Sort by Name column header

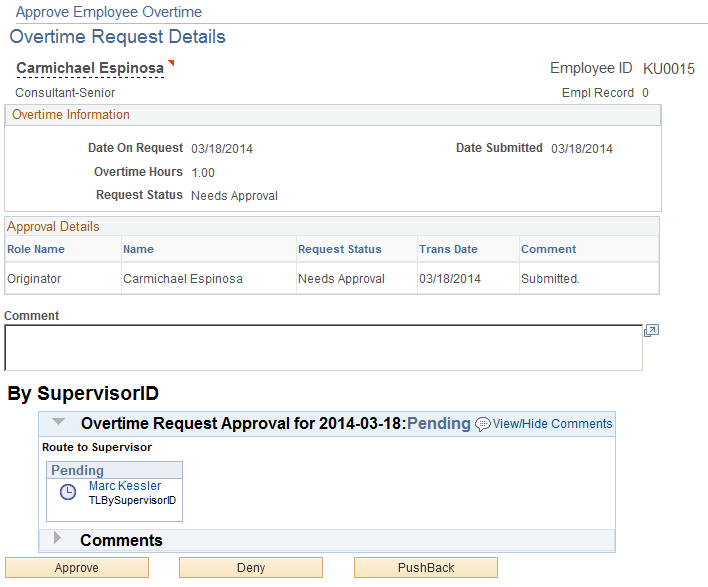[138, 249]
